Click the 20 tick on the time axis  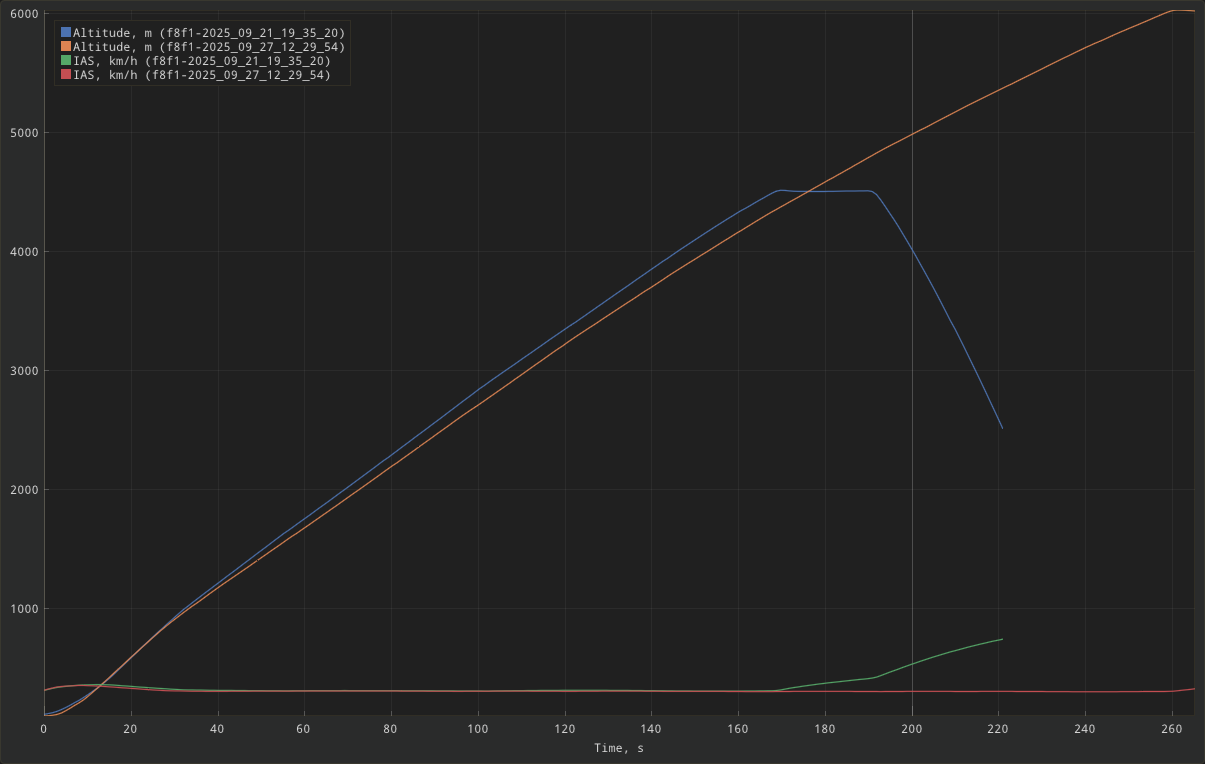pos(130,729)
